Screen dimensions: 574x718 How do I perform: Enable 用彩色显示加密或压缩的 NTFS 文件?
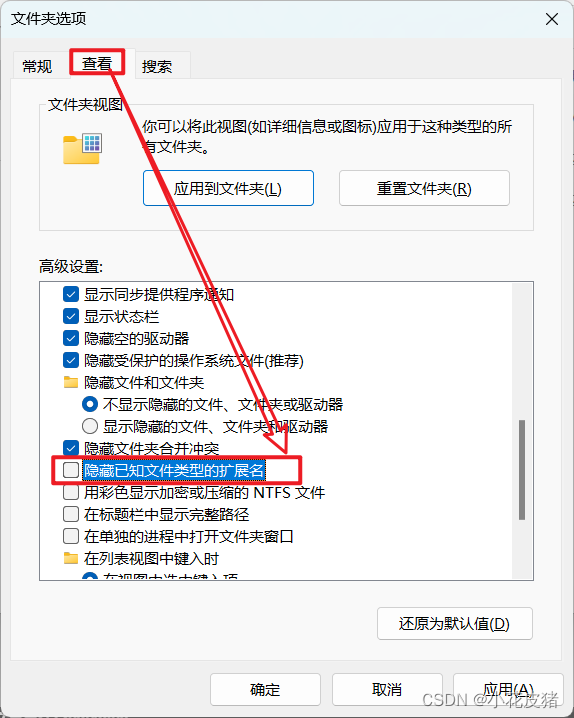click(71, 492)
